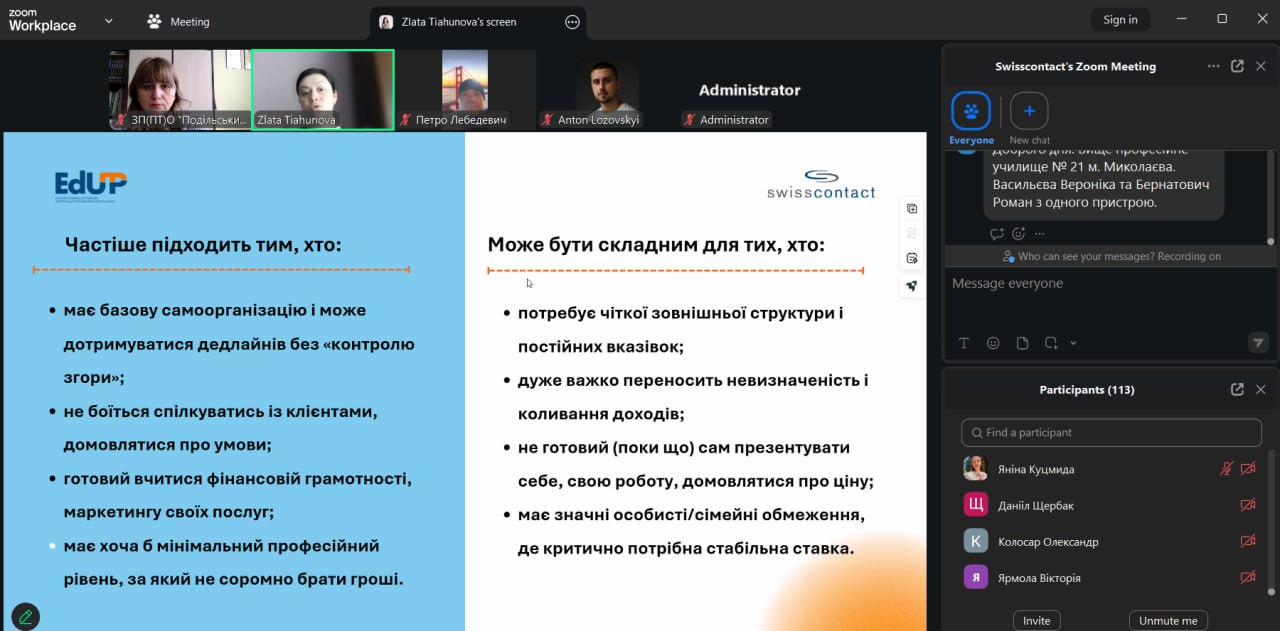
Task: Click the Invite button
Action: (x=1036, y=620)
